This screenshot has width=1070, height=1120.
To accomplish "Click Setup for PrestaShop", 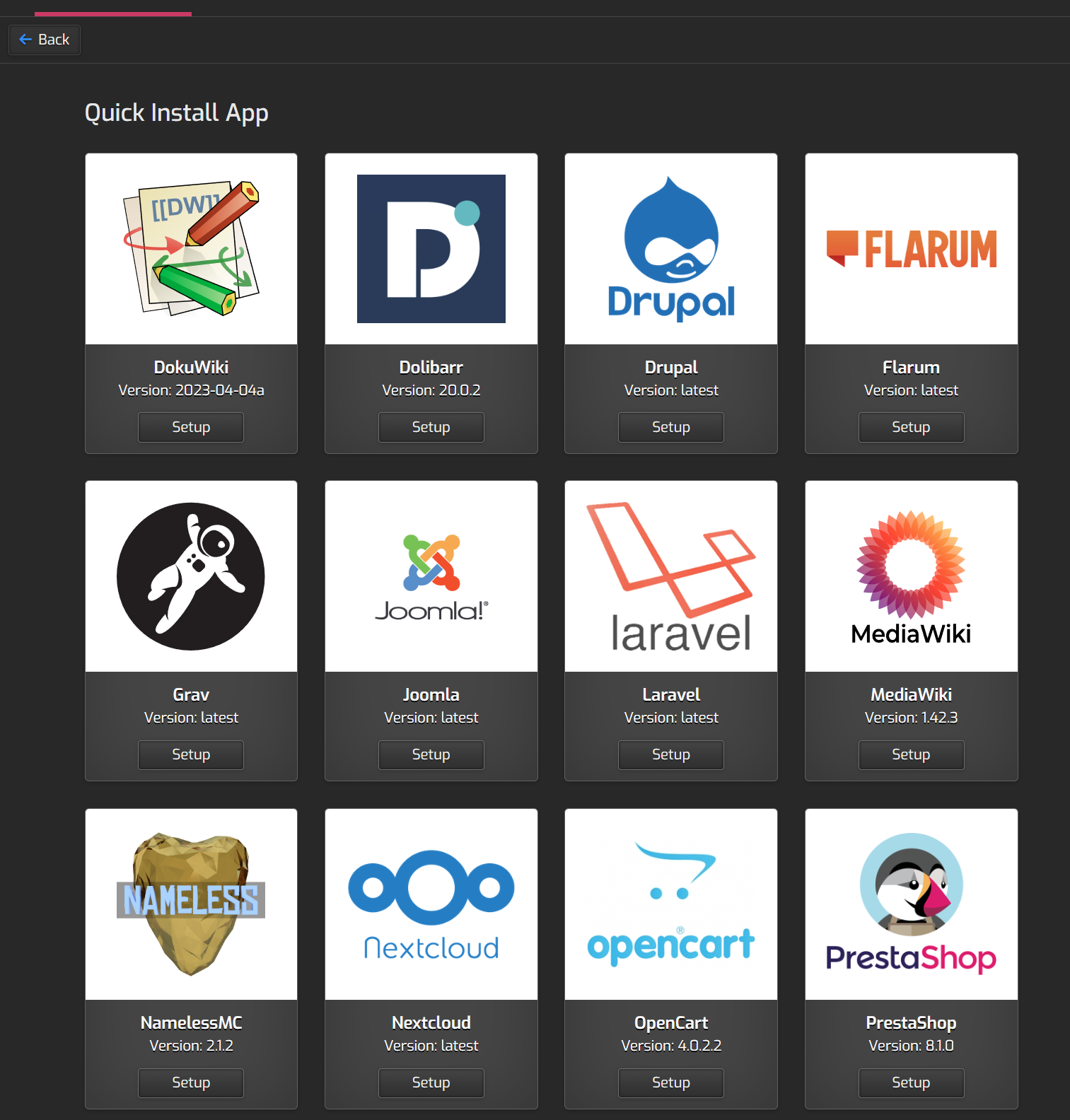I will tap(911, 1083).
